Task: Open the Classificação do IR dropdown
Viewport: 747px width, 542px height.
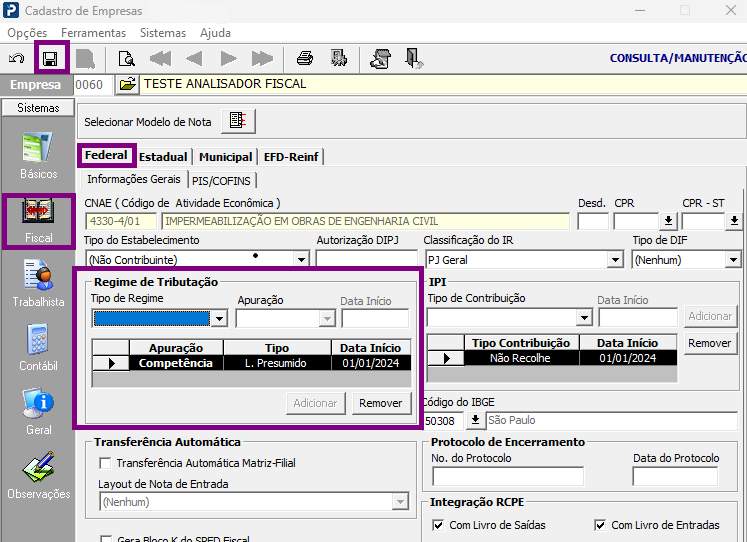Action: (615, 260)
